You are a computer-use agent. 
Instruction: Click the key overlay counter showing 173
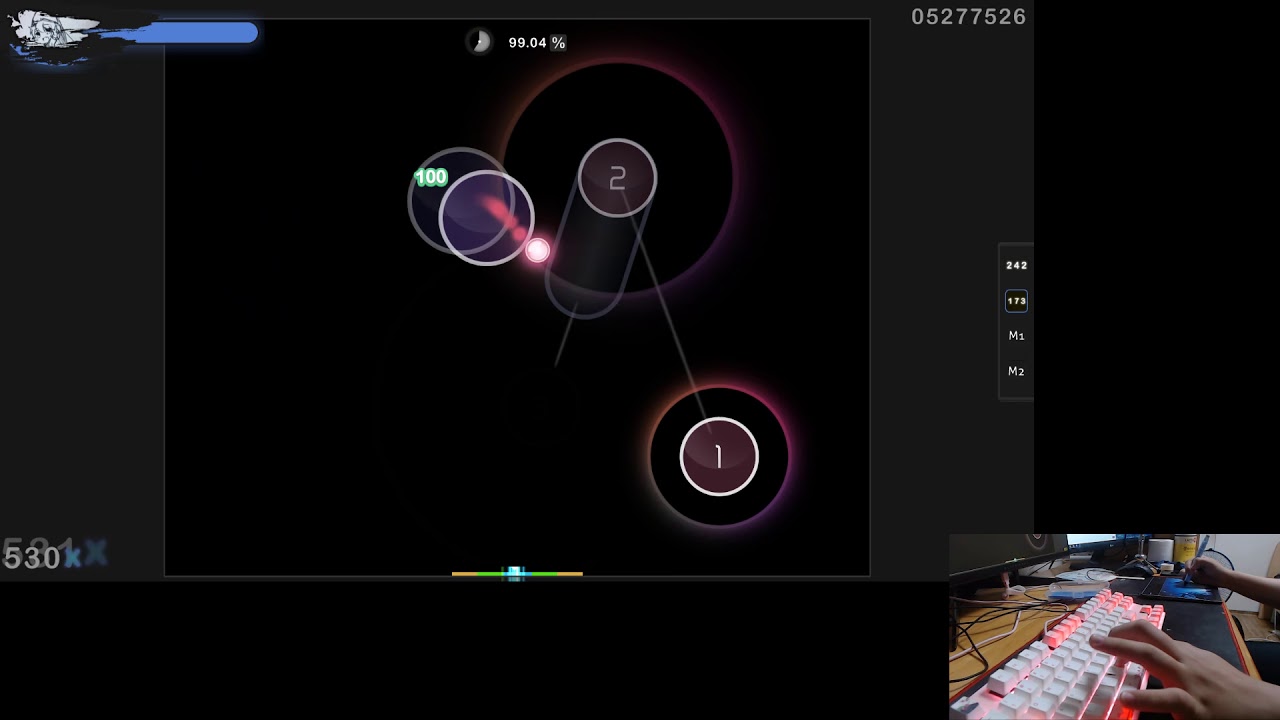[x=1016, y=301]
